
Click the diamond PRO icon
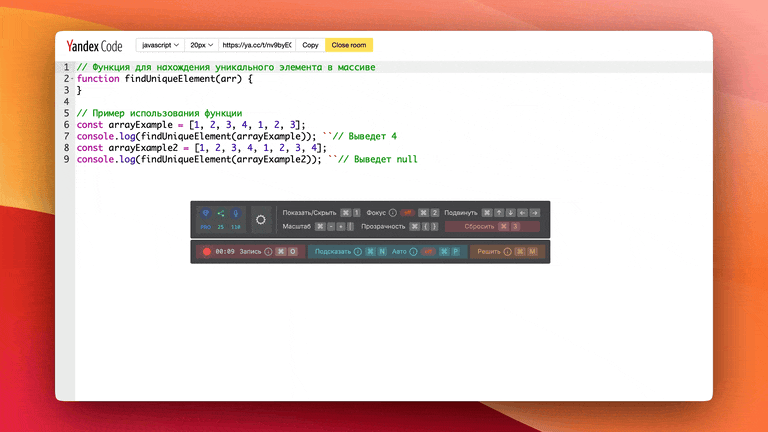tap(205, 213)
